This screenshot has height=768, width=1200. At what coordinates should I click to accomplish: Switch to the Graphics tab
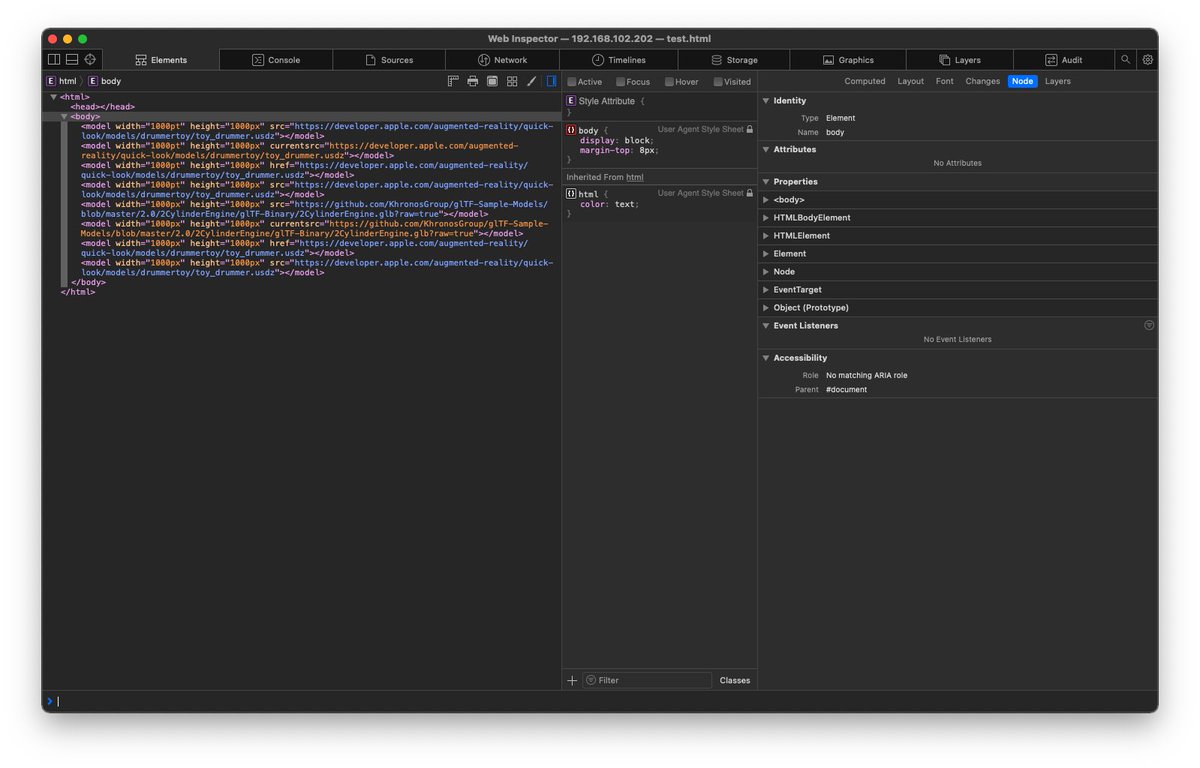point(848,60)
